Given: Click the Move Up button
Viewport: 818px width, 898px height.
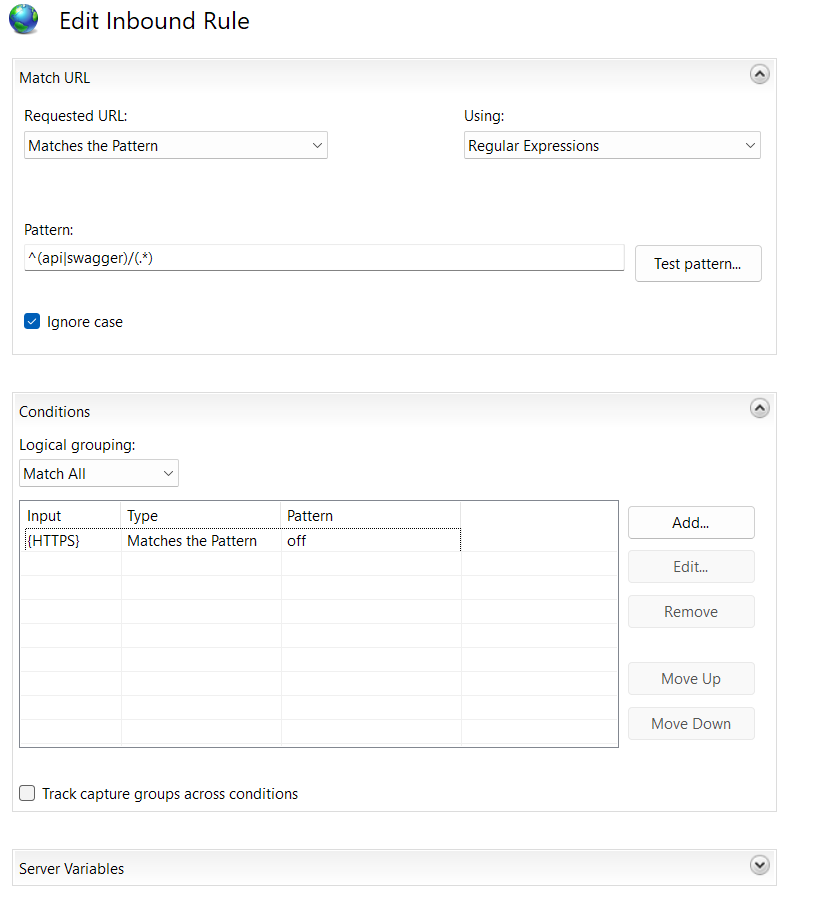Looking at the screenshot, I should [691, 679].
